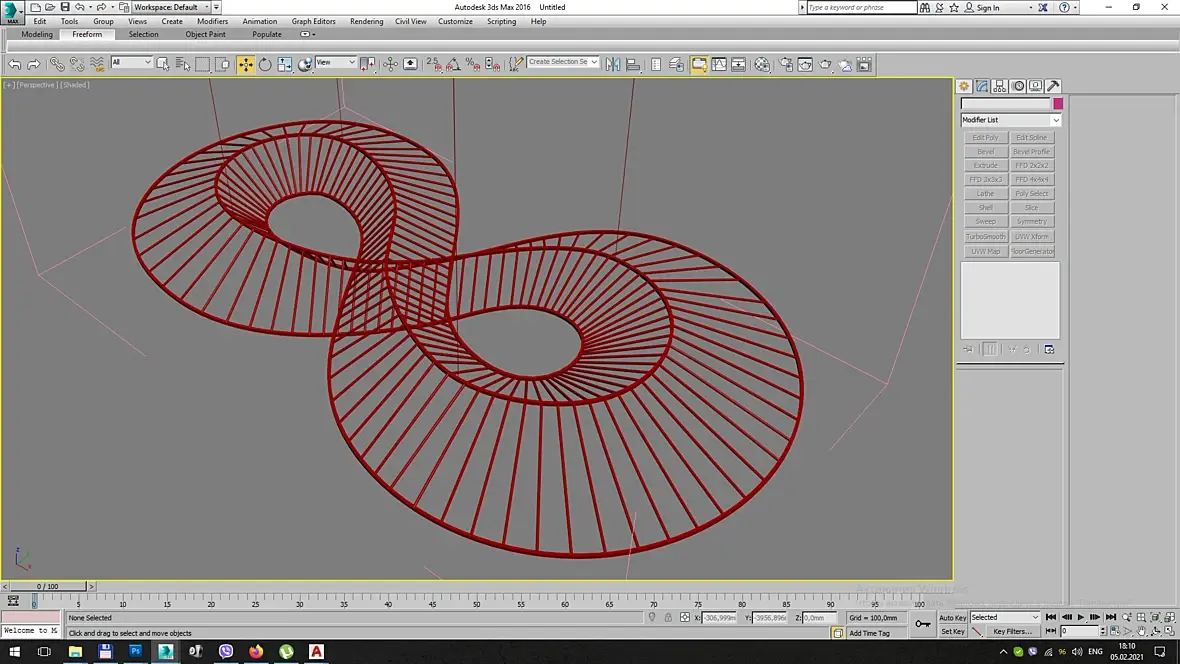1180x664 pixels.
Task: Toggle the selection lock icon
Action: [668, 618]
